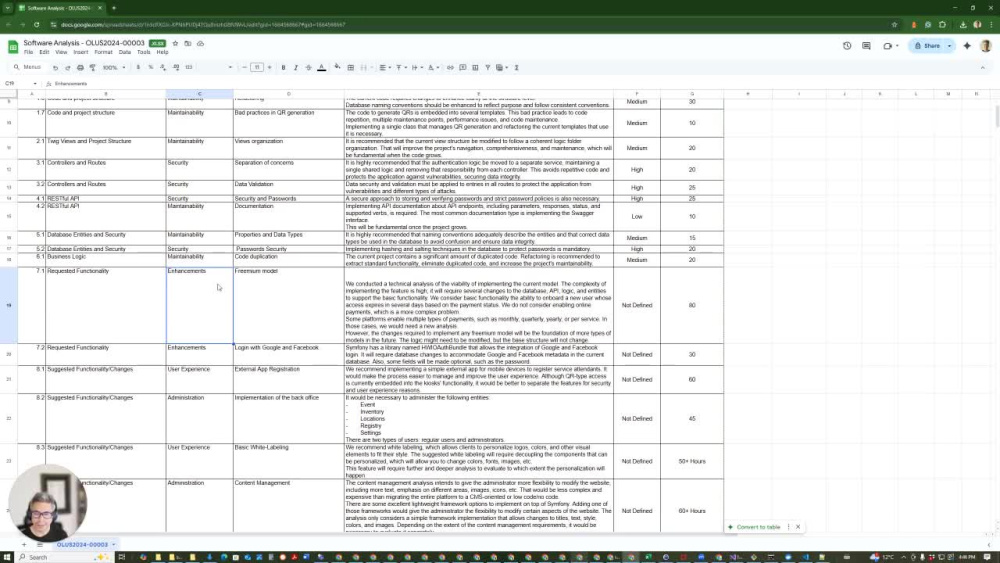Open the Data menu
Viewport: 1000px width, 563px height.
[x=125, y=52]
